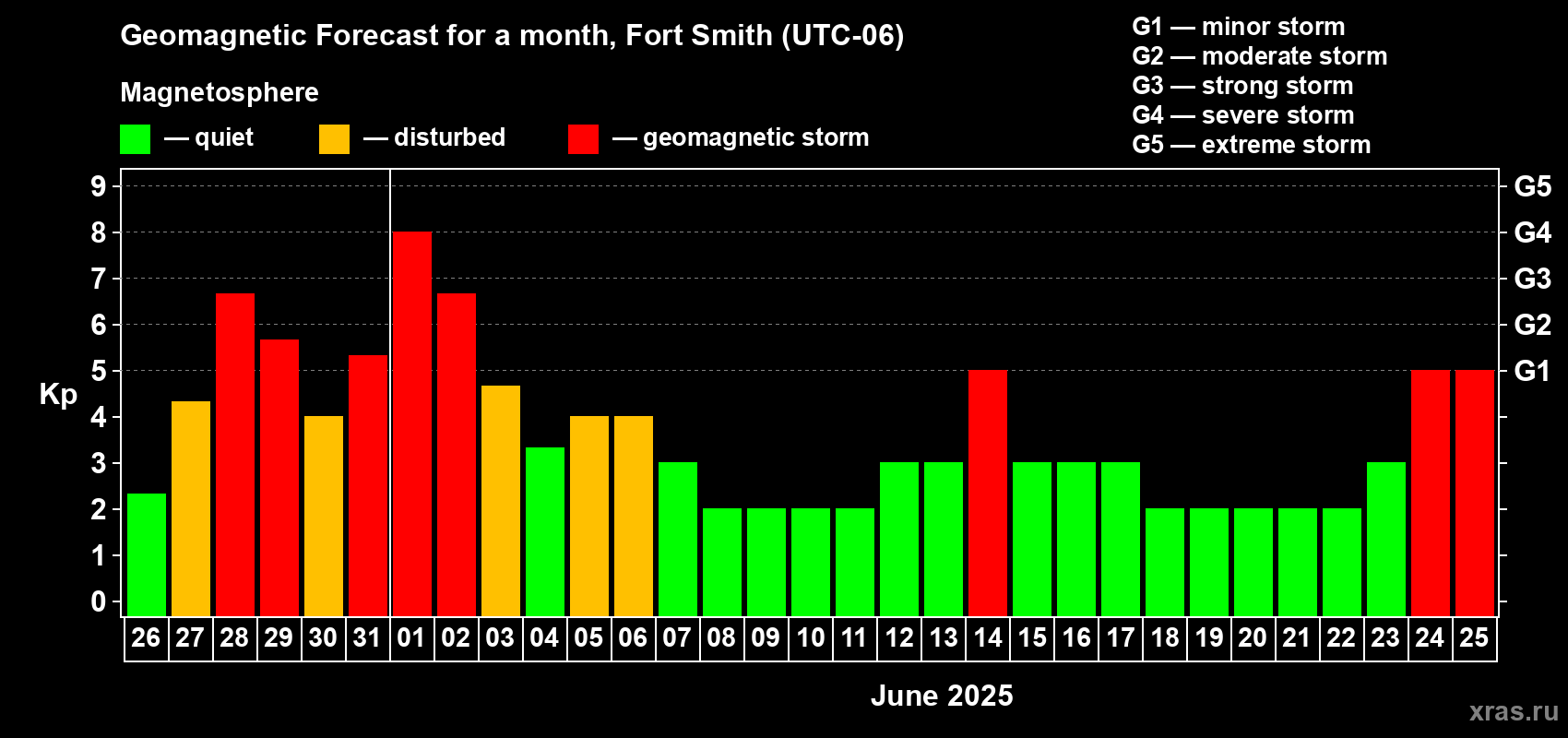Click the green quiet legend swatch
This screenshot has width=1568, height=738.
coord(136,139)
